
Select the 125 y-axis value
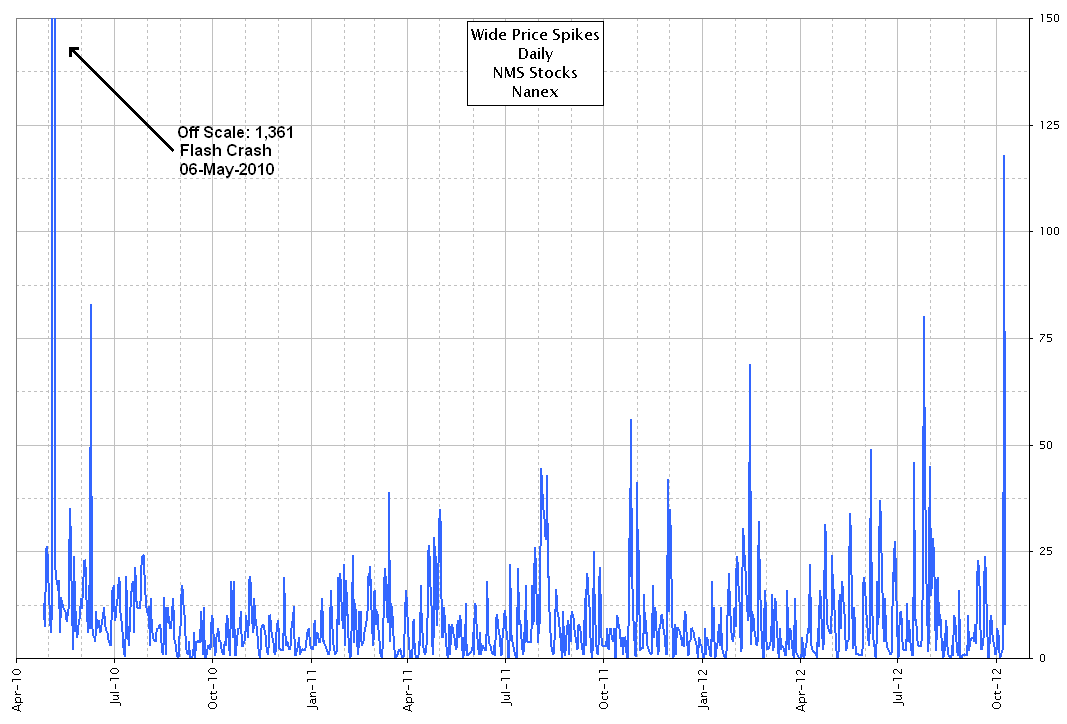click(1049, 125)
